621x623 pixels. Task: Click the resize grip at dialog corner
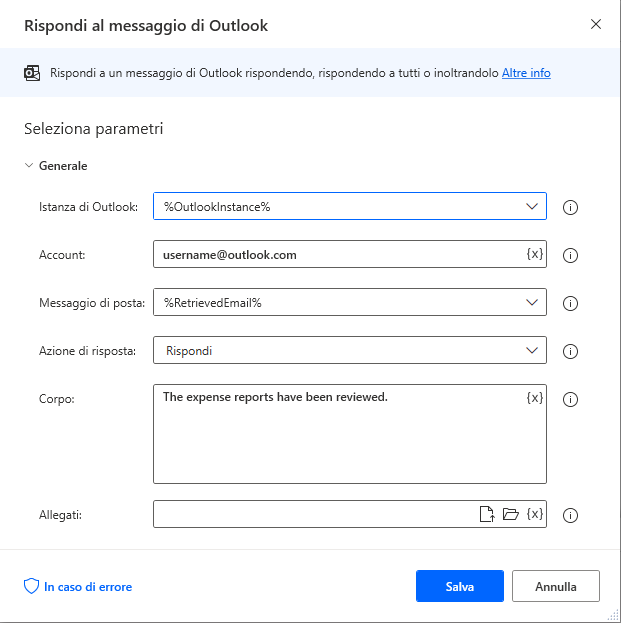pyautogui.click(x=613, y=615)
